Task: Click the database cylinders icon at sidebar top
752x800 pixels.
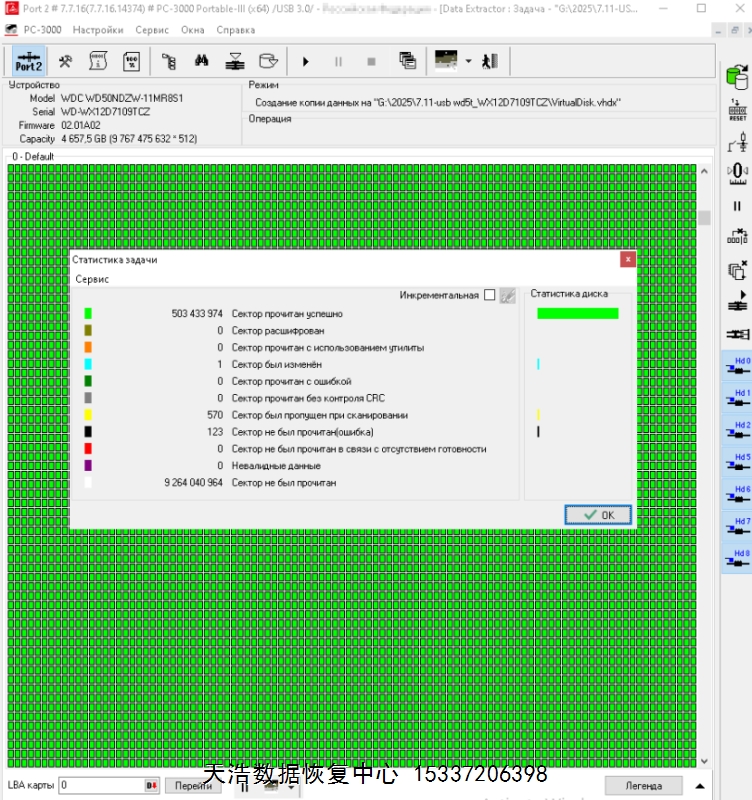Action: 738,76
